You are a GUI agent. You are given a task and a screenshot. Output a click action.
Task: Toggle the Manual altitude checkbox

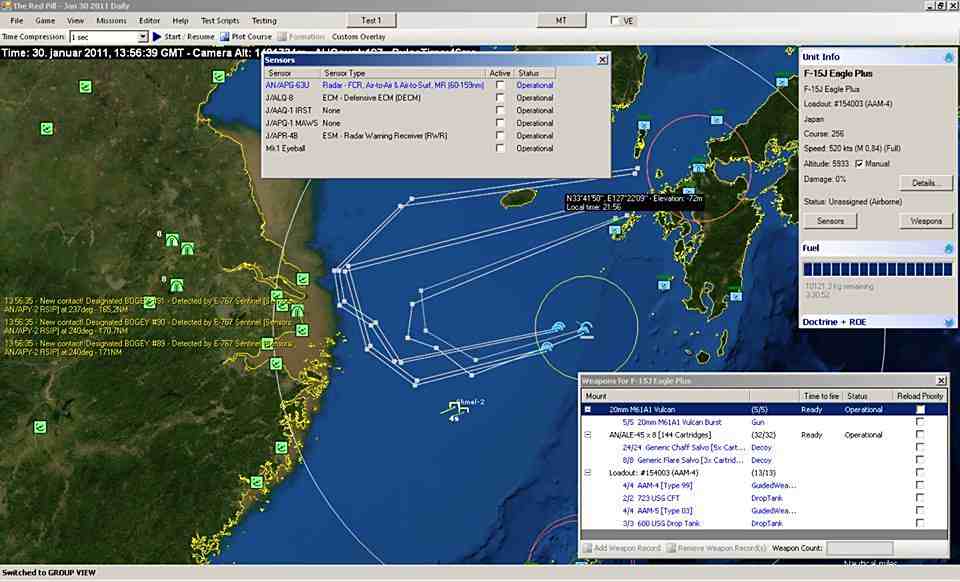(x=859, y=164)
